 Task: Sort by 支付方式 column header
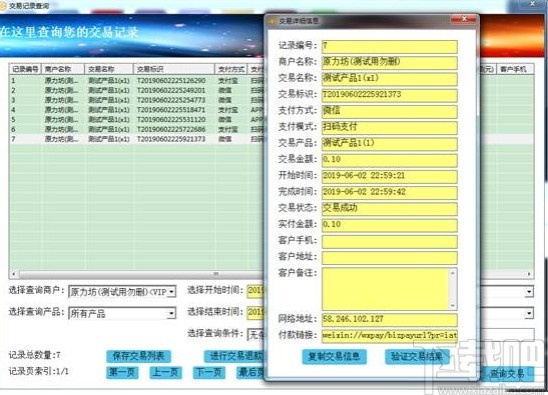coord(231,69)
